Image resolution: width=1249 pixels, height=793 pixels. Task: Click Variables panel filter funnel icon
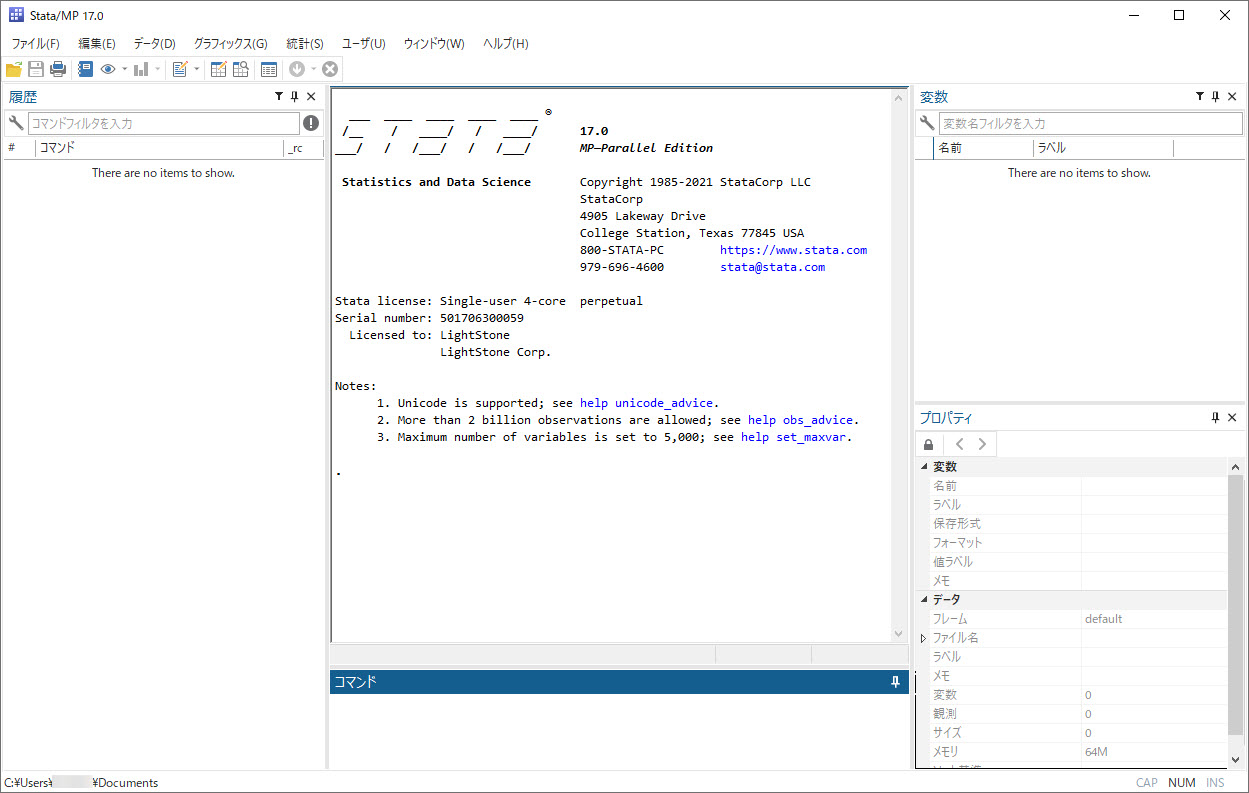1200,97
